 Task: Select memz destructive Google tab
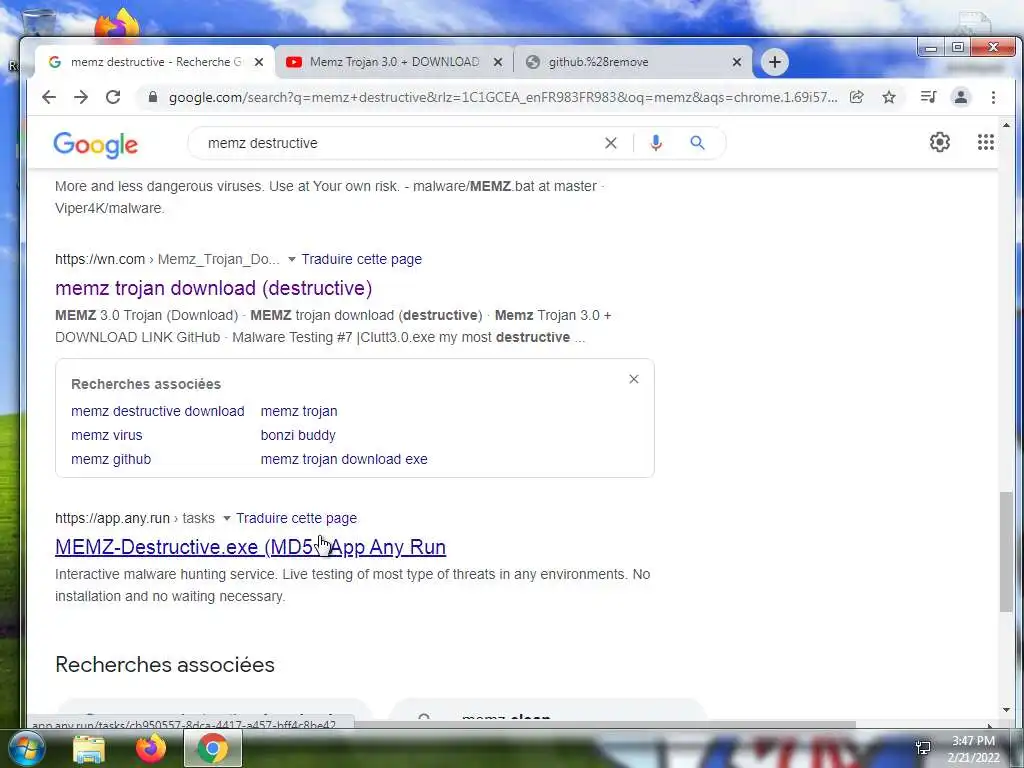(155, 62)
